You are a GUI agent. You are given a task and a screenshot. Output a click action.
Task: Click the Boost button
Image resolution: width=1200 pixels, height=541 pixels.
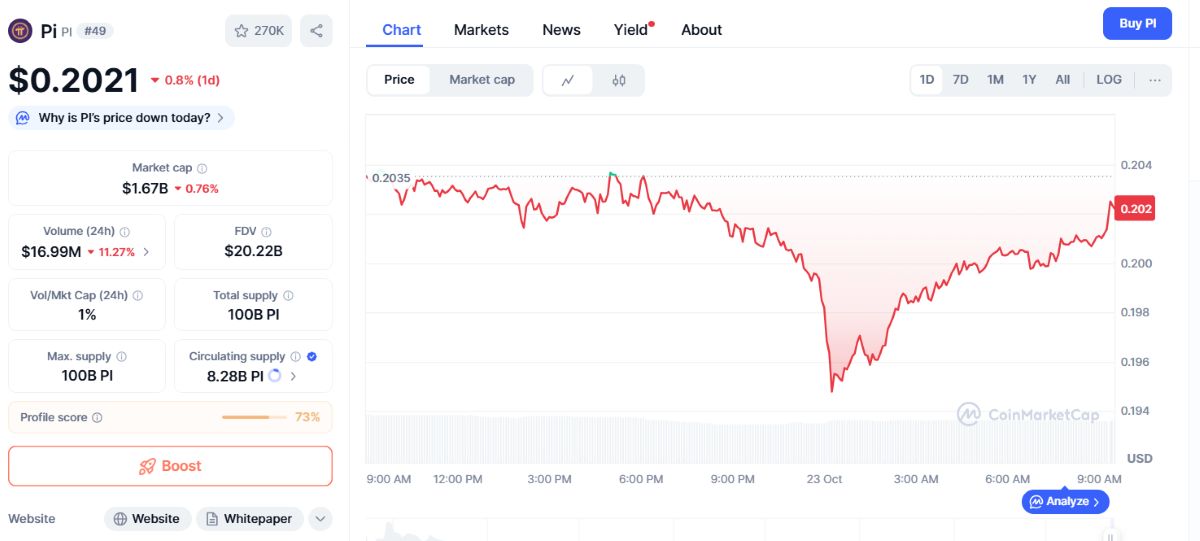[170, 466]
